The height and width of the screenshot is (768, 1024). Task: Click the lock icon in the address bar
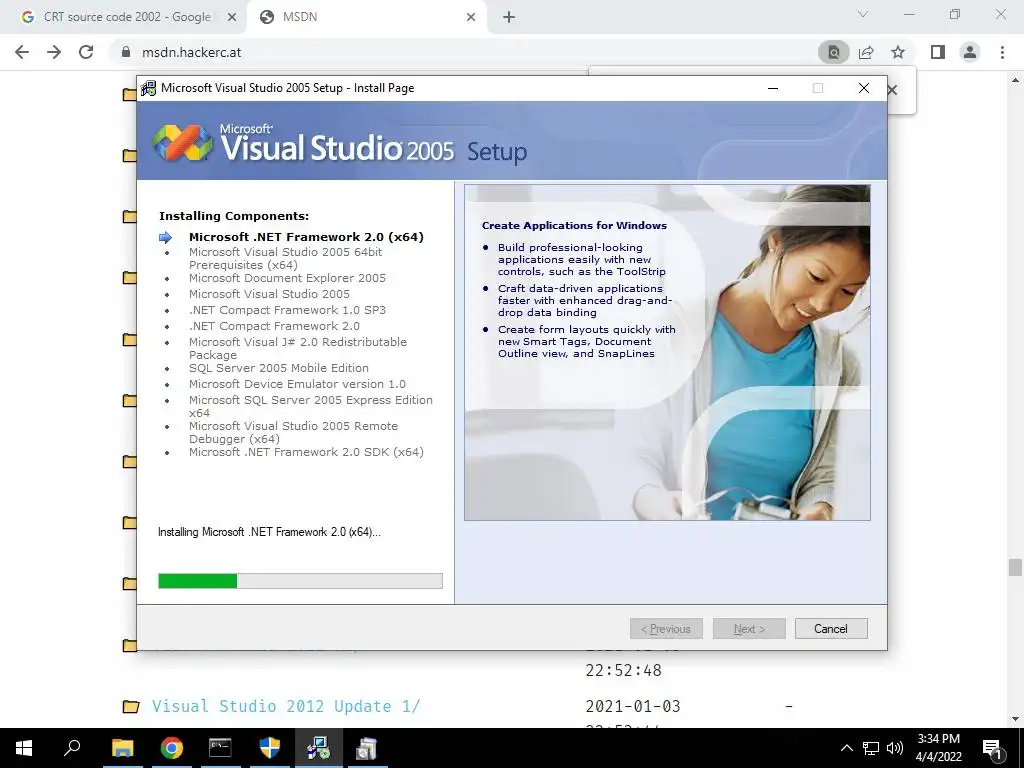point(126,52)
